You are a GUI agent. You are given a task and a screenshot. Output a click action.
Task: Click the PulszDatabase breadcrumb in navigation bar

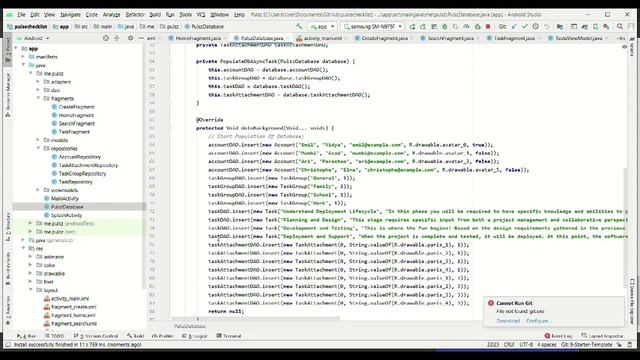tap(204, 27)
